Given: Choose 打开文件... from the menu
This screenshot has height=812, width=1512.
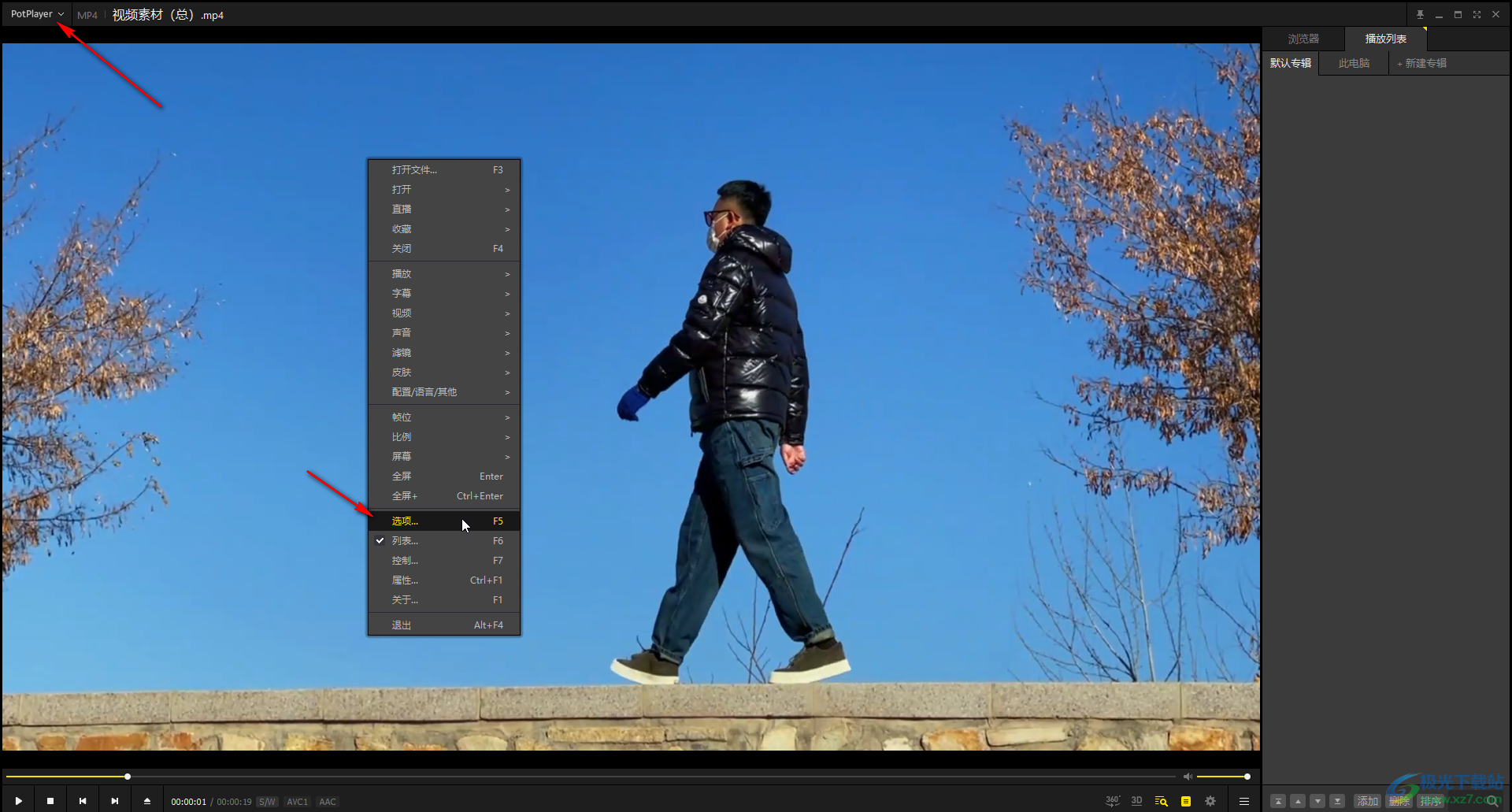Looking at the screenshot, I should 444,170.
